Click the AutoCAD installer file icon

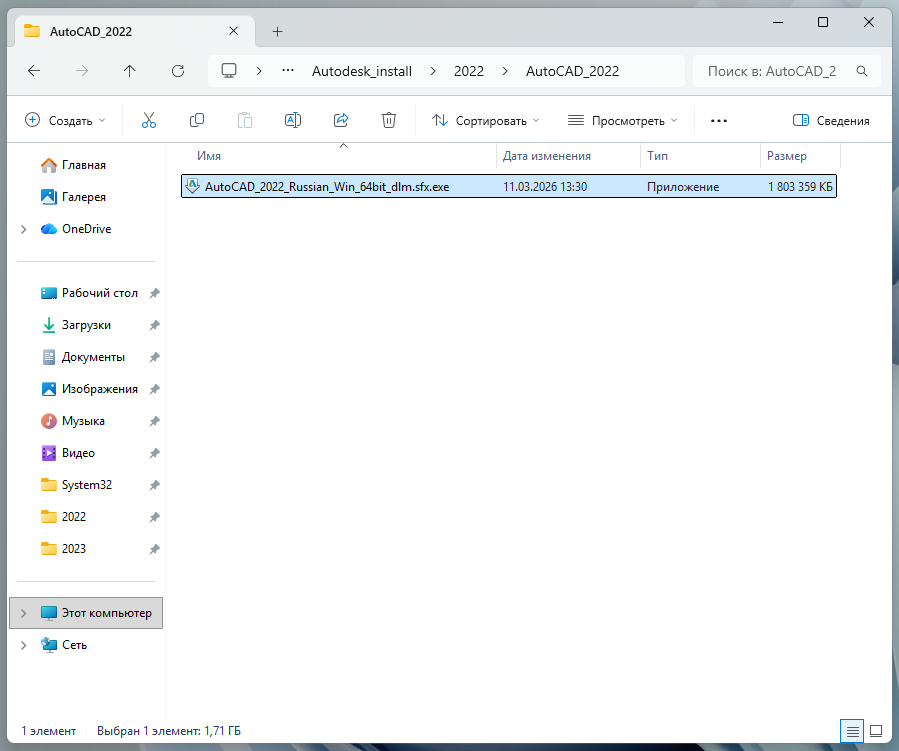tap(193, 186)
